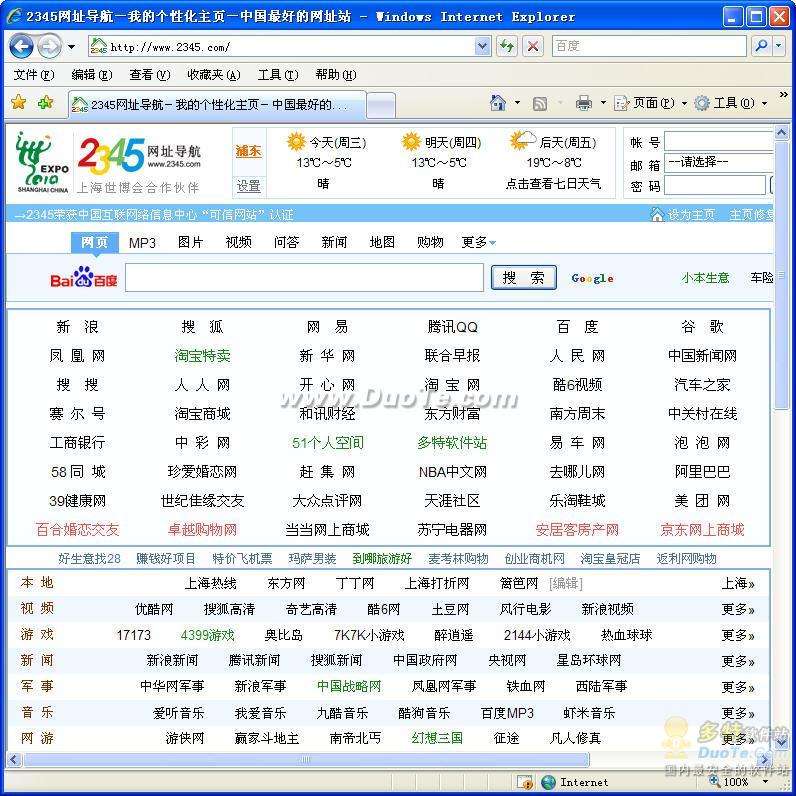
Task: Click 更多» in the 游戏 row
Action: 738,635
